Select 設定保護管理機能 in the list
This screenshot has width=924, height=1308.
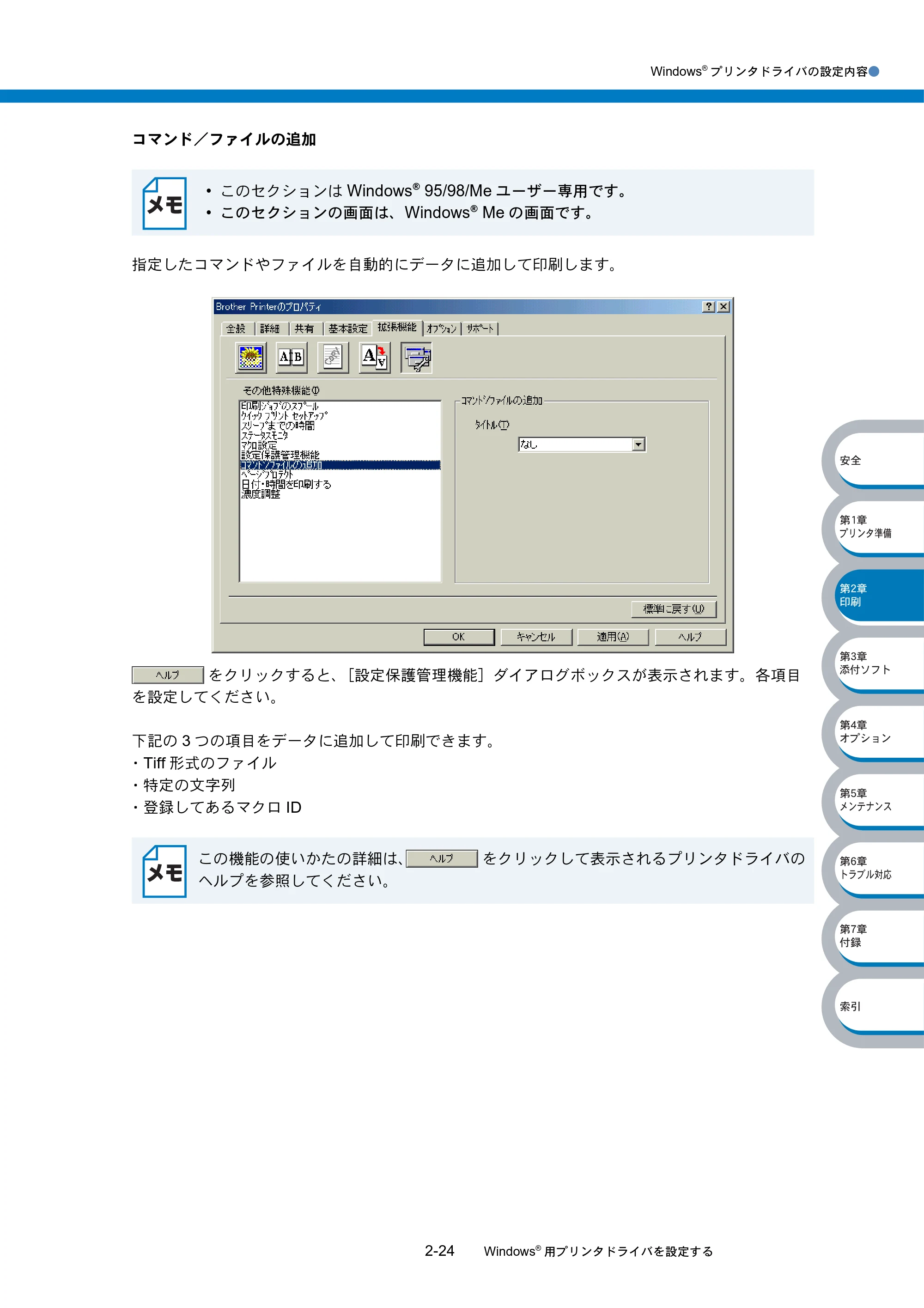tap(340, 455)
